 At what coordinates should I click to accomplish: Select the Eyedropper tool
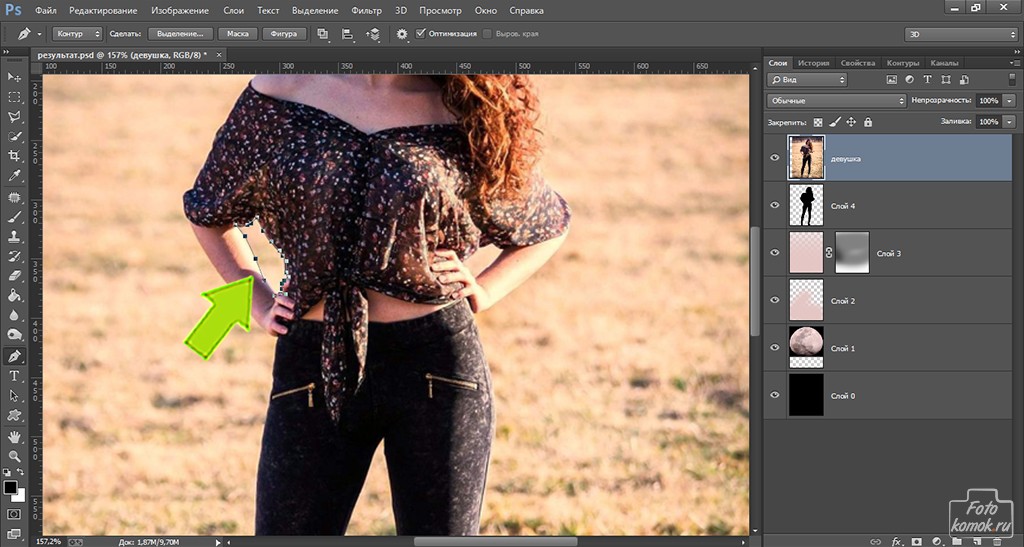(x=14, y=176)
